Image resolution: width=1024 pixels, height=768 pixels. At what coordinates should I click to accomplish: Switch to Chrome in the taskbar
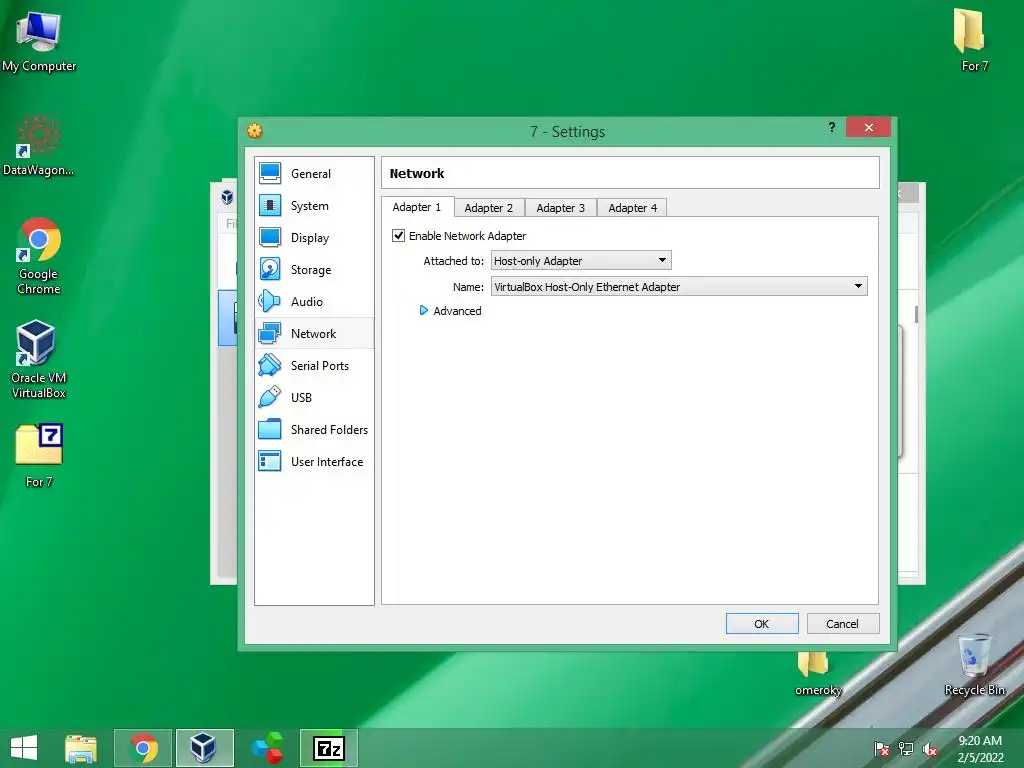[143, 748]
